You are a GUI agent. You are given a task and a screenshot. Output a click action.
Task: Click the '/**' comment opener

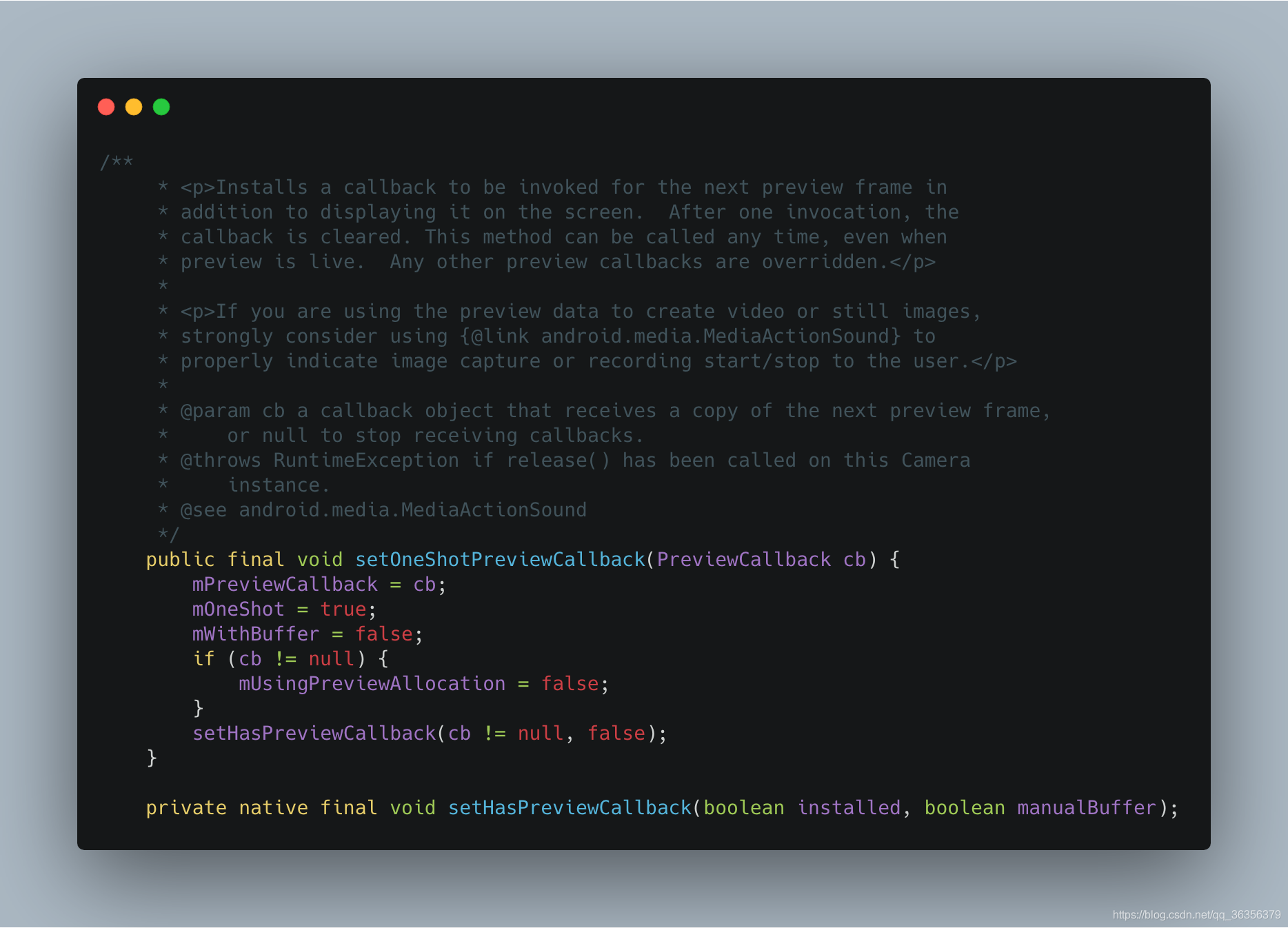pyautogui.click(x=117, y=162)
